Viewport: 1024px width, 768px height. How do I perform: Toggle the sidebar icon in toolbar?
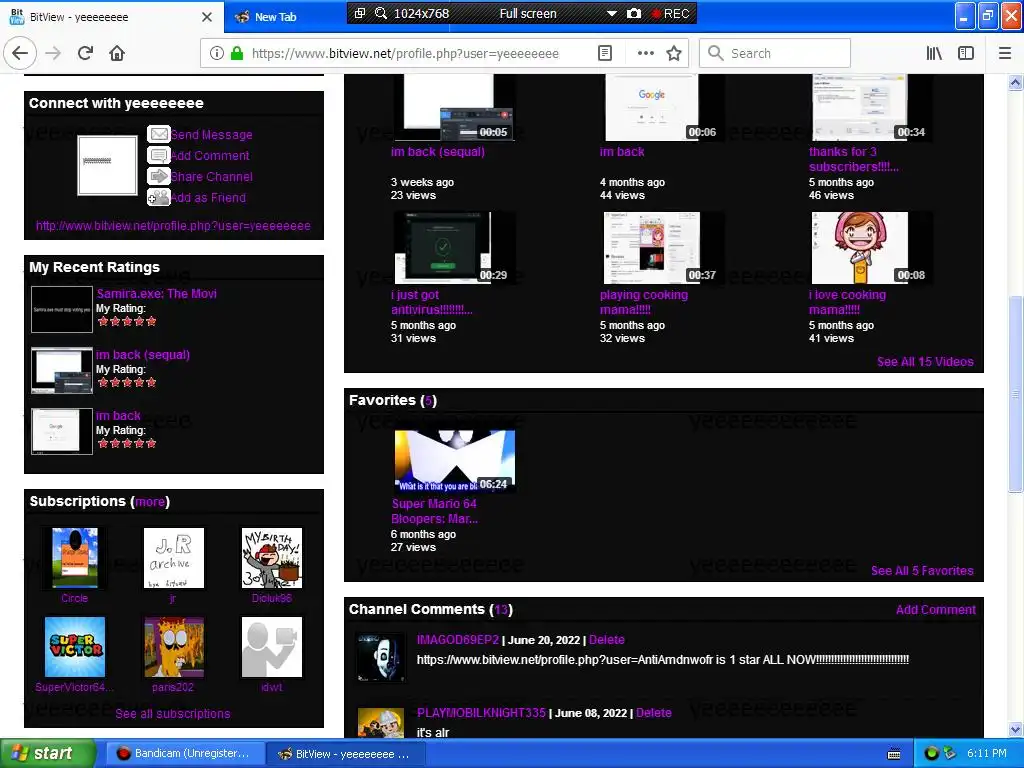[x=966, y=53]
